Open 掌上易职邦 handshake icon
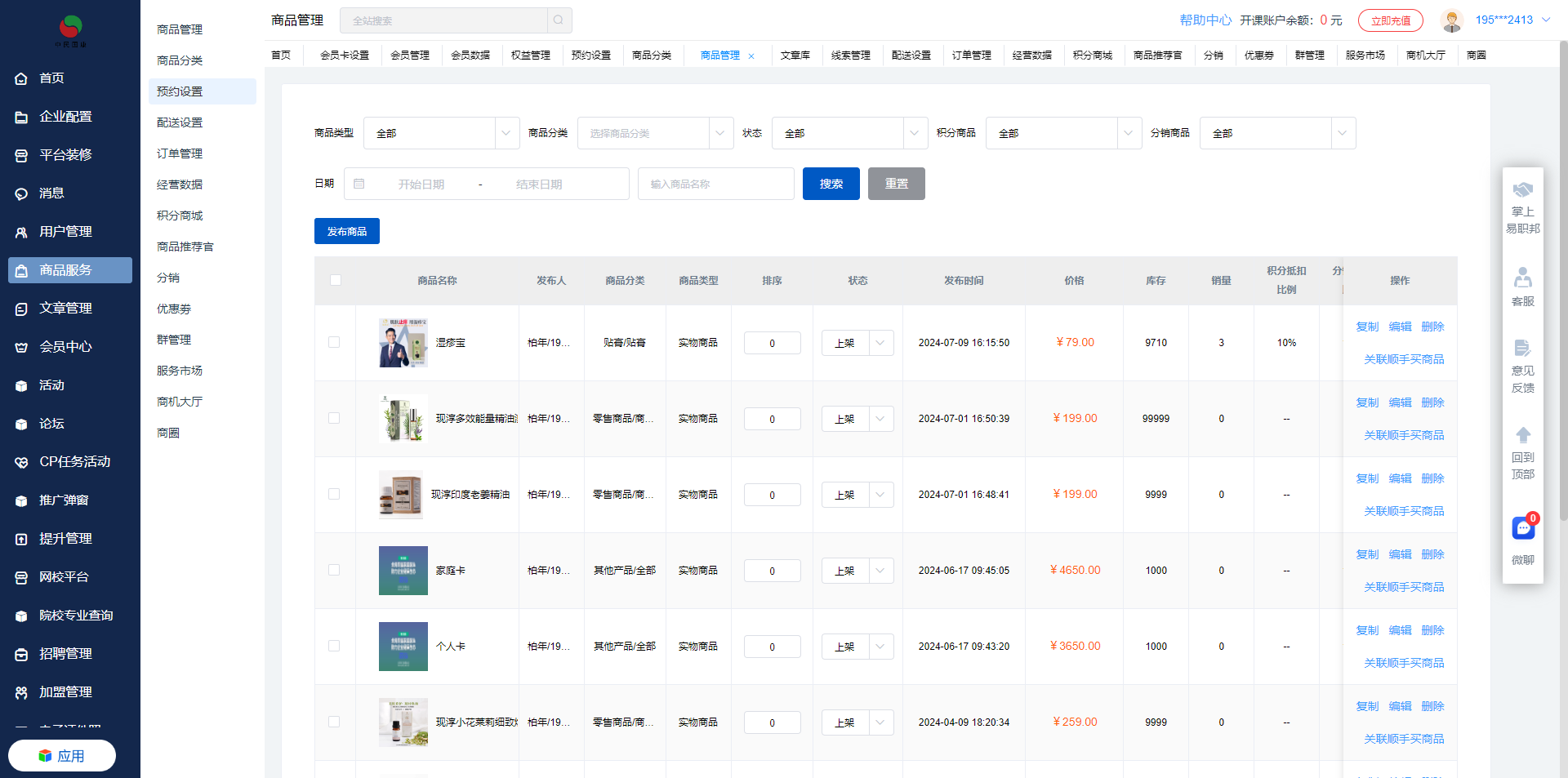Screen dimensions: 1568x778 1523,191
